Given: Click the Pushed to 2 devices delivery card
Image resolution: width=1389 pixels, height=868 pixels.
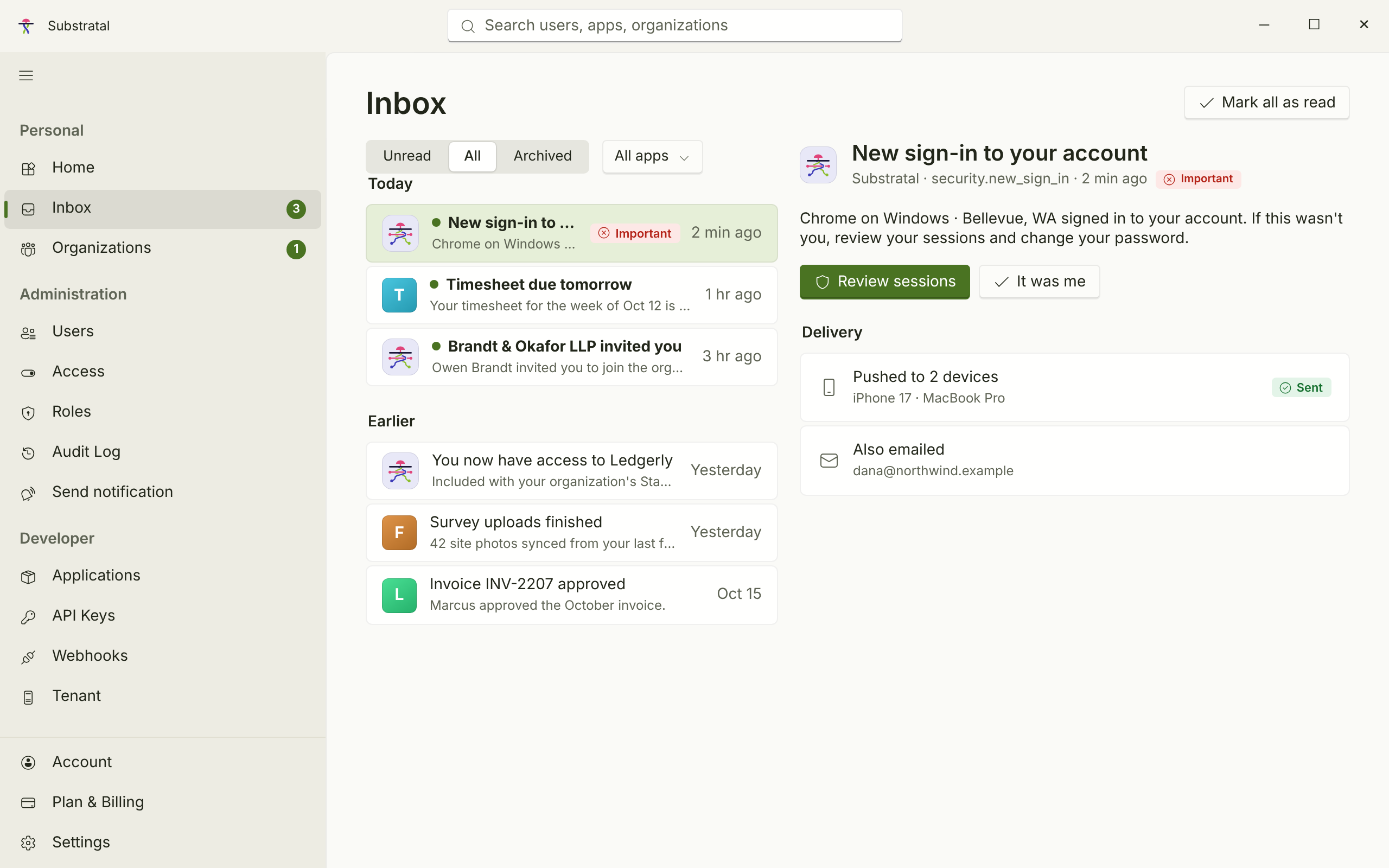Looking at the screenshot, I should pos(1074,387).
